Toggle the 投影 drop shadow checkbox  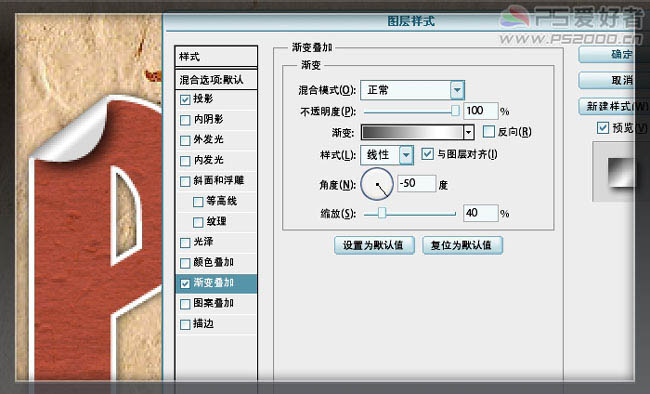coord(185,100)
